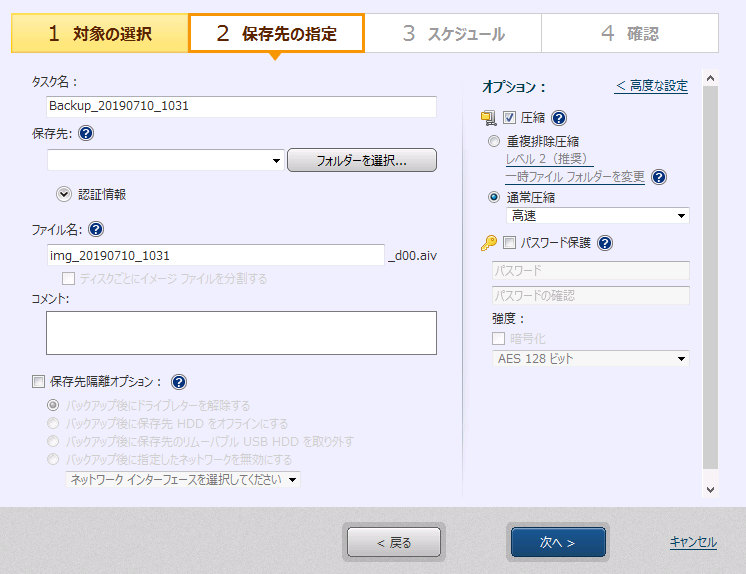Click the パスワードの確認 input field
Screen dimensions: 746x574
591,296
